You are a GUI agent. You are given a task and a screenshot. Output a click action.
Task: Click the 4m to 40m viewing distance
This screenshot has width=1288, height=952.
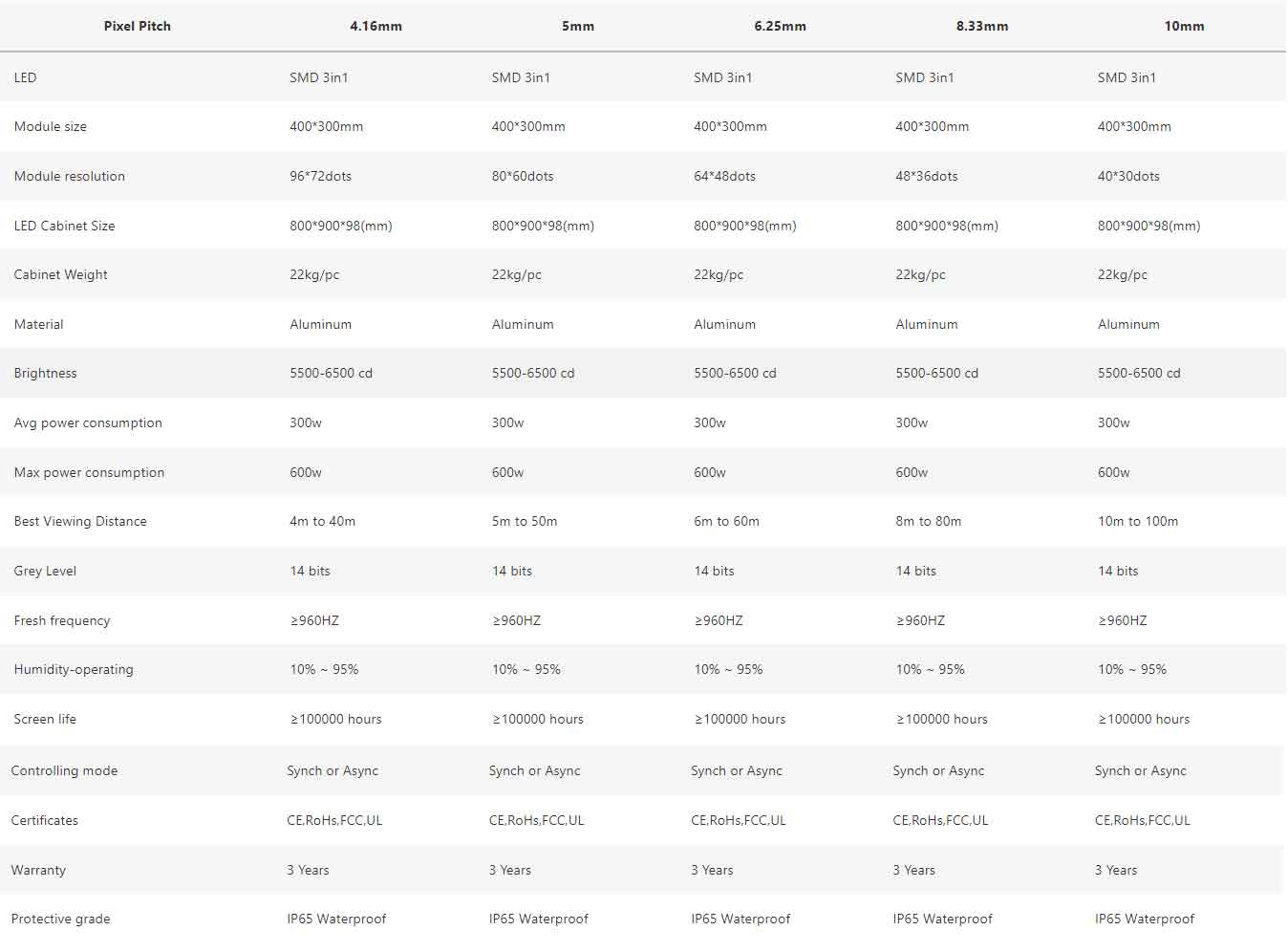(x=323, y=522)
